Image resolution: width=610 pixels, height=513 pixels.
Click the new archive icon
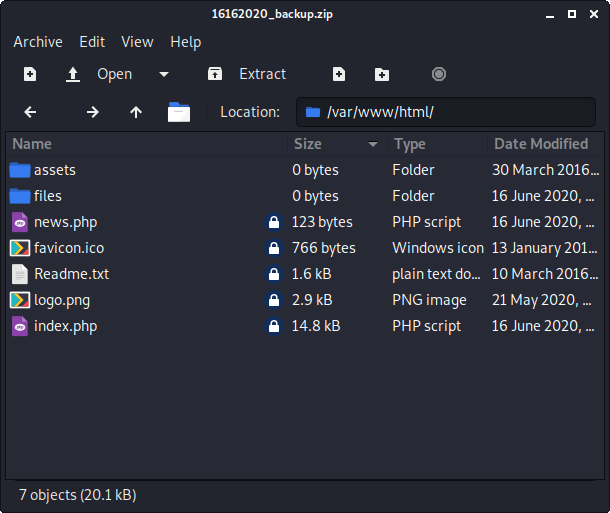coord(30,74)
